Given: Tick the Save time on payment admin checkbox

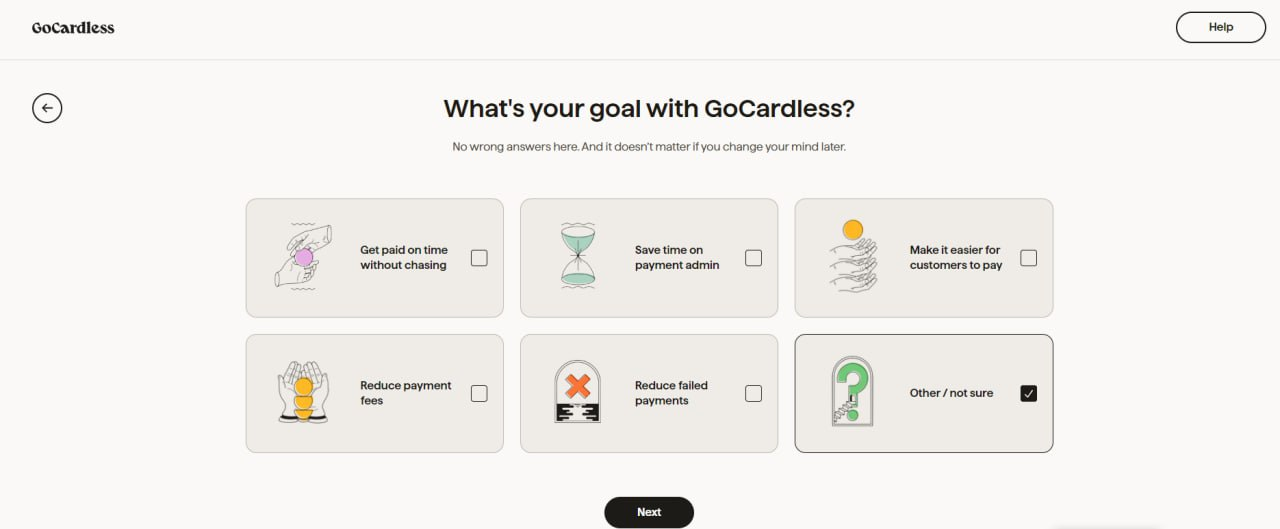Looking at the screenshot, I should (x=754, y=258).
